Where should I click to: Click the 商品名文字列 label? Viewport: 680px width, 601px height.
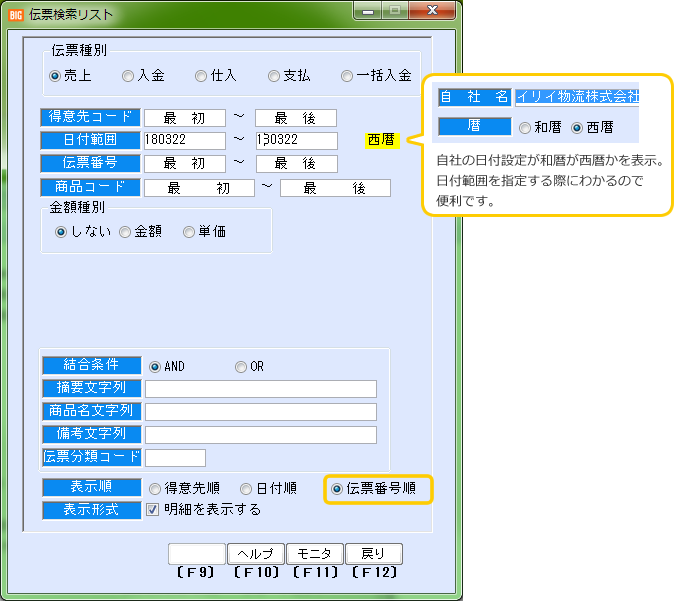click(x=92, y=411)
